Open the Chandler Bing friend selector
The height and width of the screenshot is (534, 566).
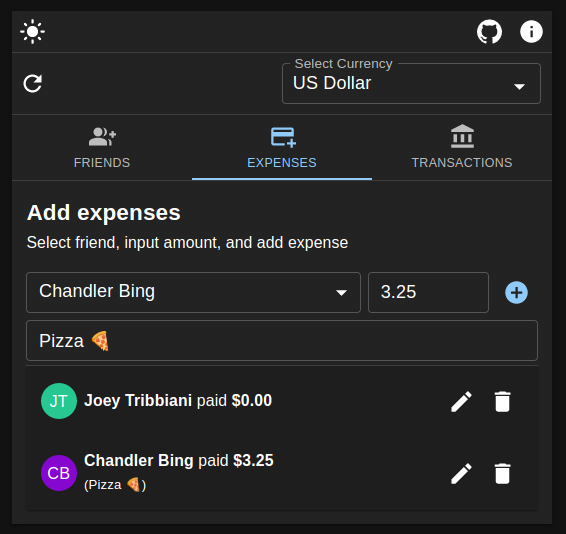tap(193, 292)
